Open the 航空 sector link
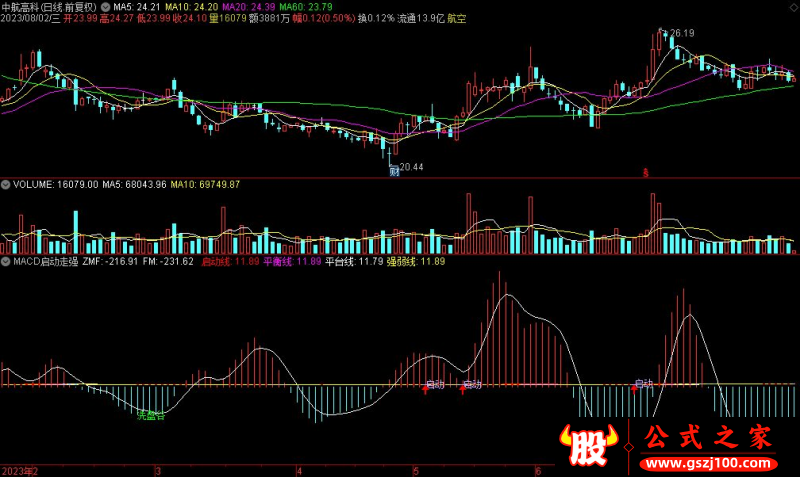800x477 pixels. [x=457, y=18]
